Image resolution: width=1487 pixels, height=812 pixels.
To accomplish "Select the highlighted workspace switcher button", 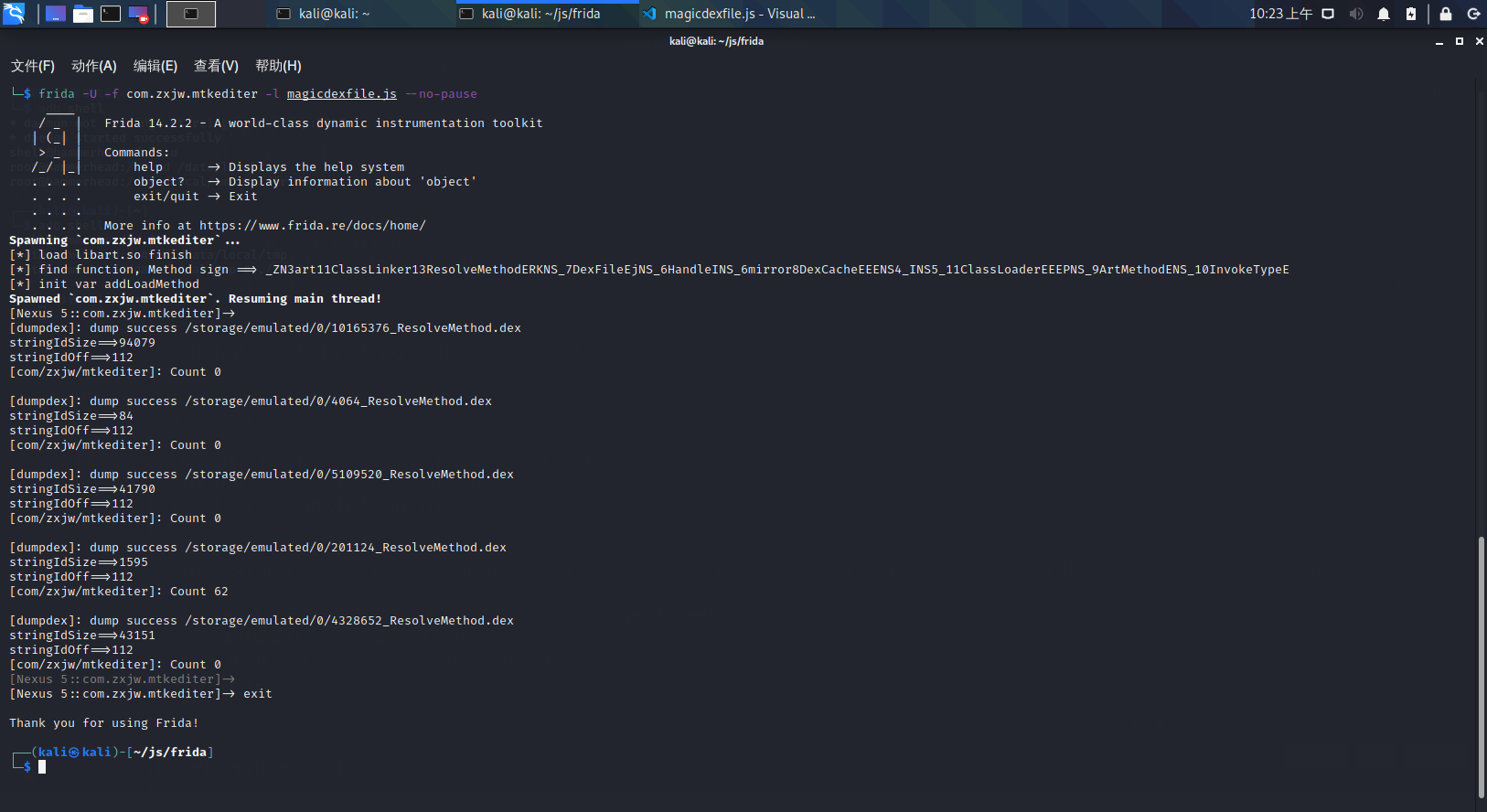I will 191,14.
